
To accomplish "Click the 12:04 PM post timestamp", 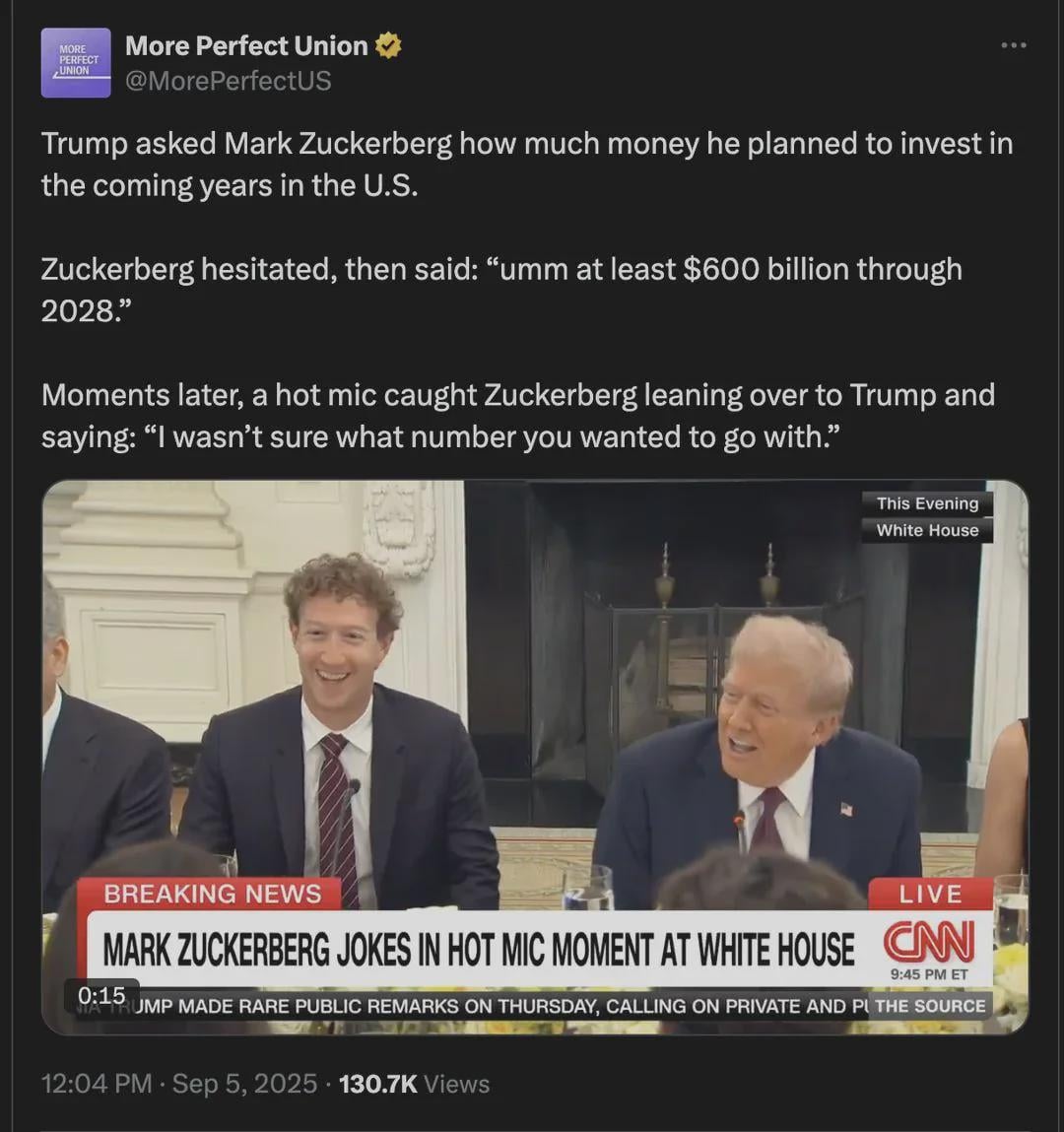I will tap(97, 1084).
